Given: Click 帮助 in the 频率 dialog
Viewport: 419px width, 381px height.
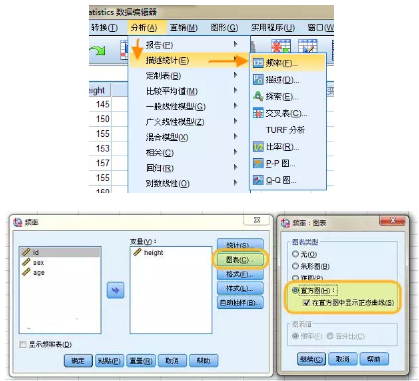Looking at the screenshot, I should coord(203,361).
